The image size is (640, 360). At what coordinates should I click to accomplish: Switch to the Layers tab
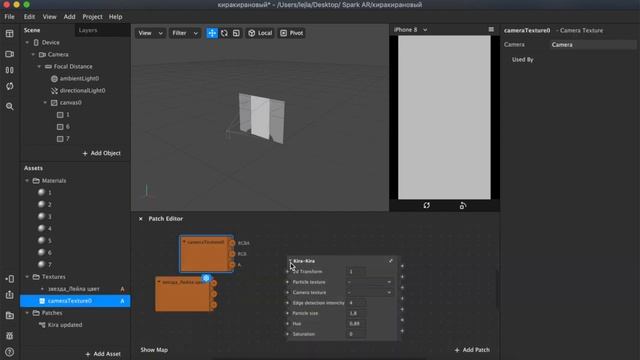click(x=88, y=30)
